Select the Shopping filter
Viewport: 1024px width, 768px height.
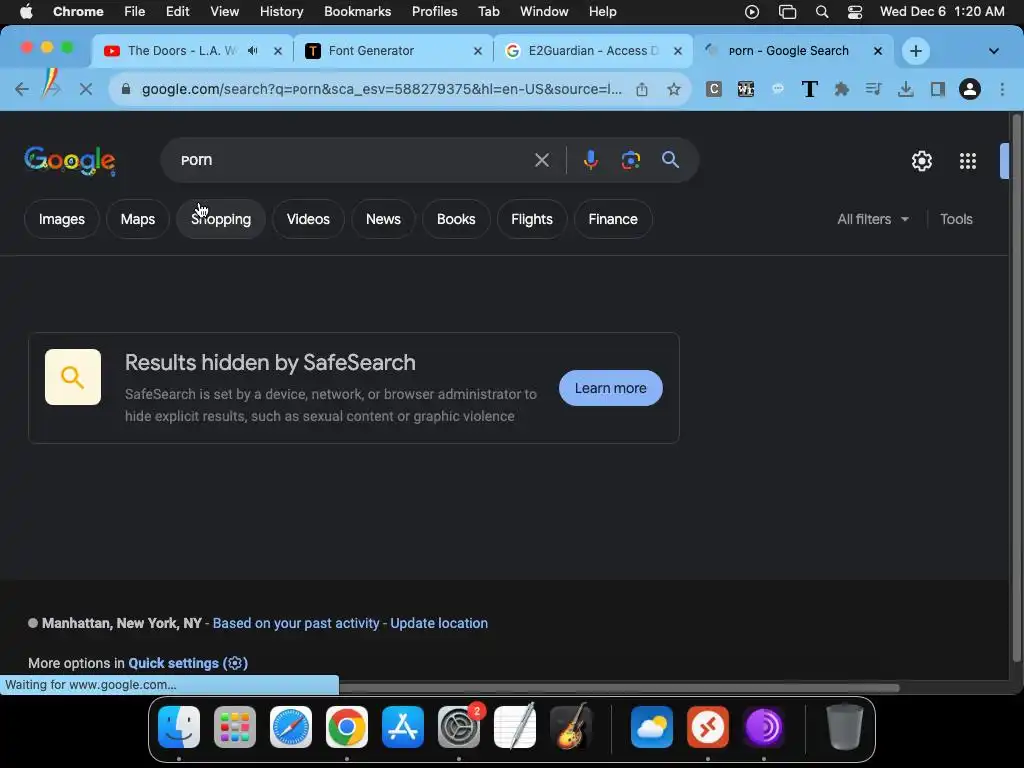pos(221,219)
